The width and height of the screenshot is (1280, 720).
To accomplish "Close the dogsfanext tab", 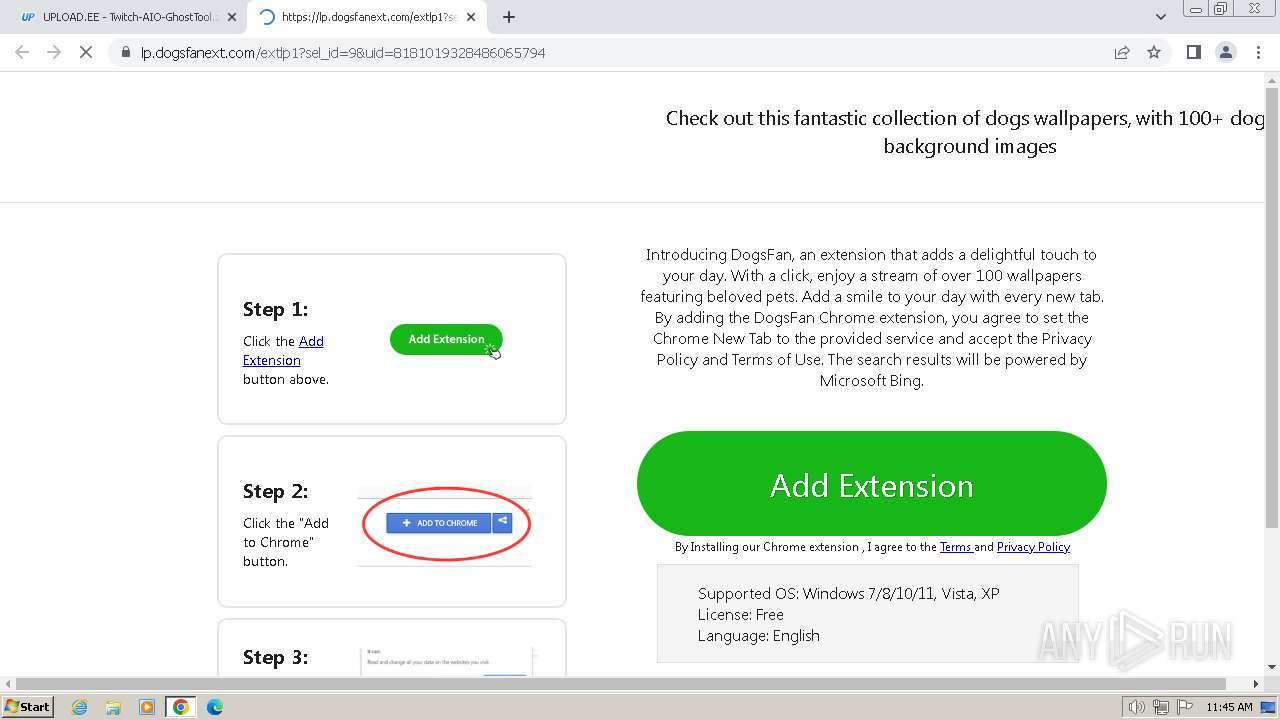I will coord(471,17).
